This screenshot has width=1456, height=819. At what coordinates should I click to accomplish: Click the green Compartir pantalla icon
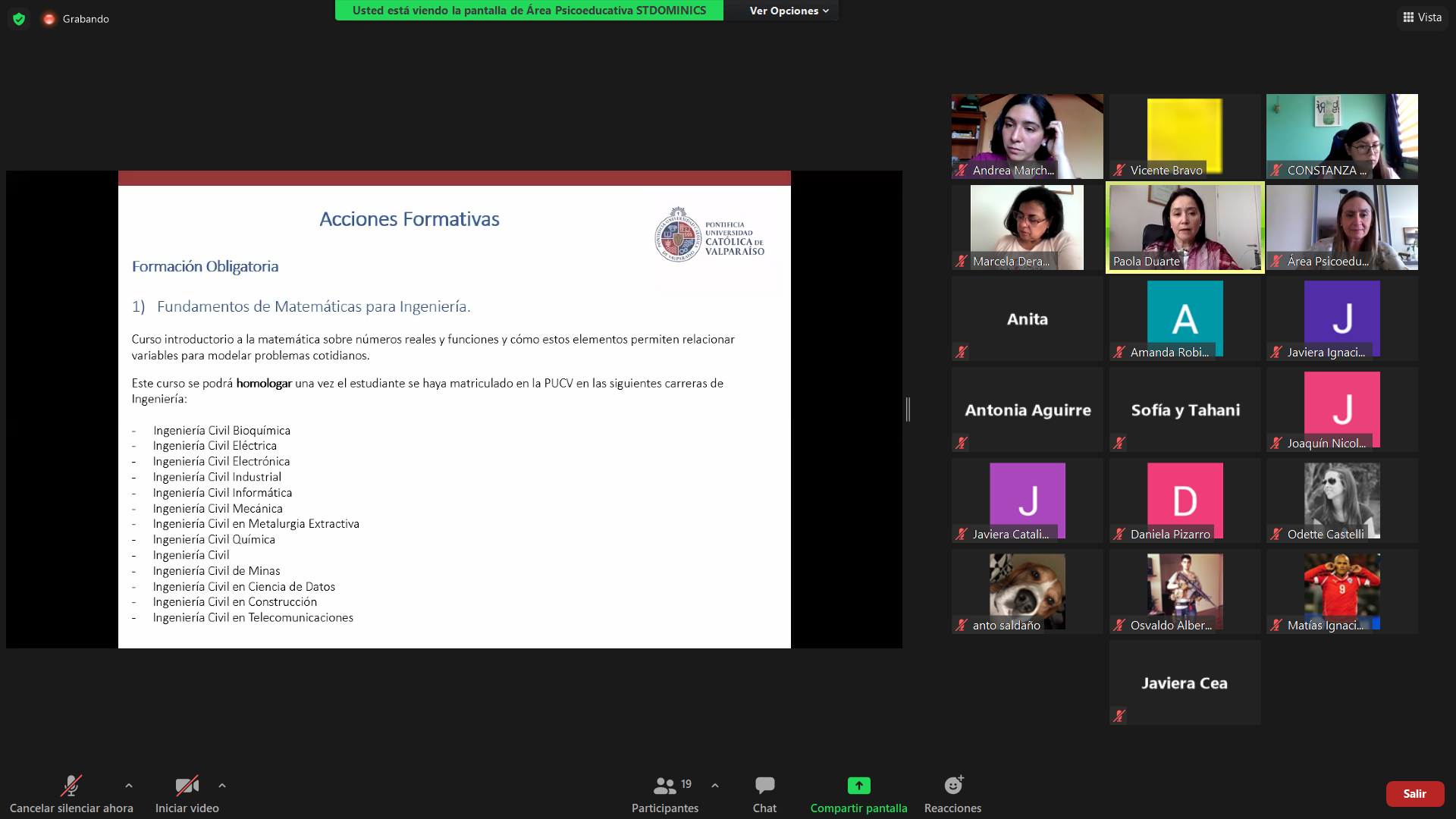(858, 786)
